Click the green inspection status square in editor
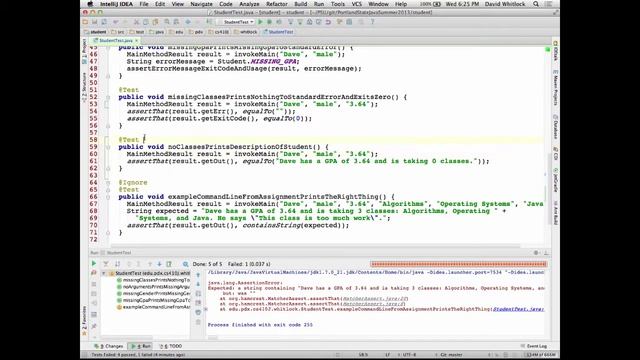Viewport: 640px width, 360px height. click(548, 49)
